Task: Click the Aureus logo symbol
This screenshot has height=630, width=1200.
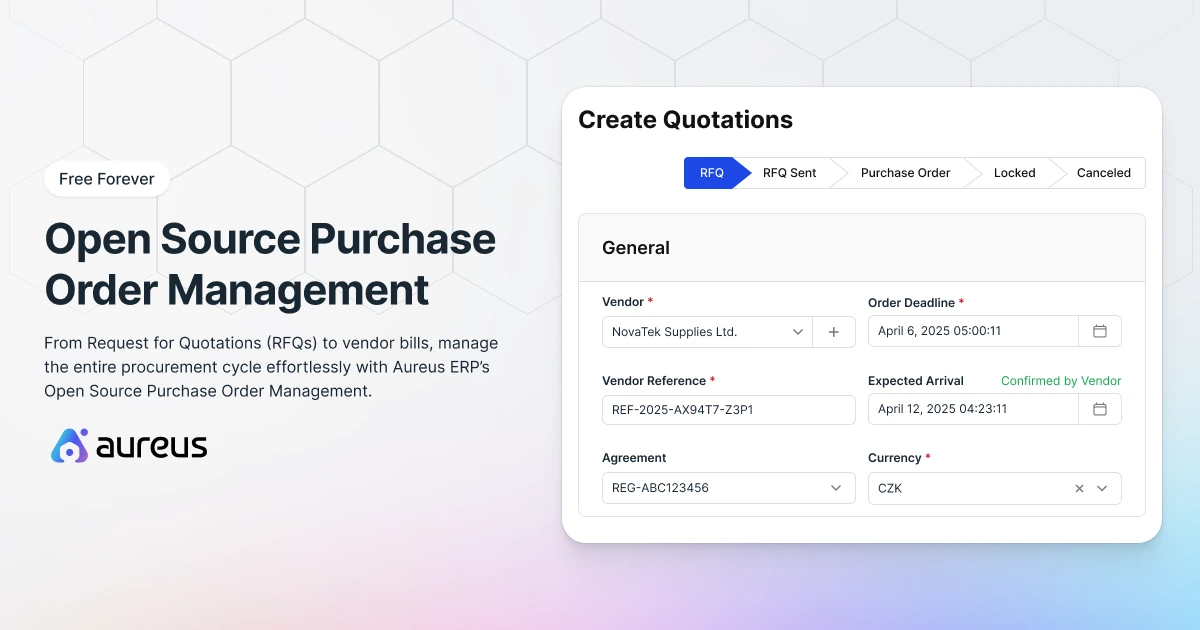Action: coord(70,446)
